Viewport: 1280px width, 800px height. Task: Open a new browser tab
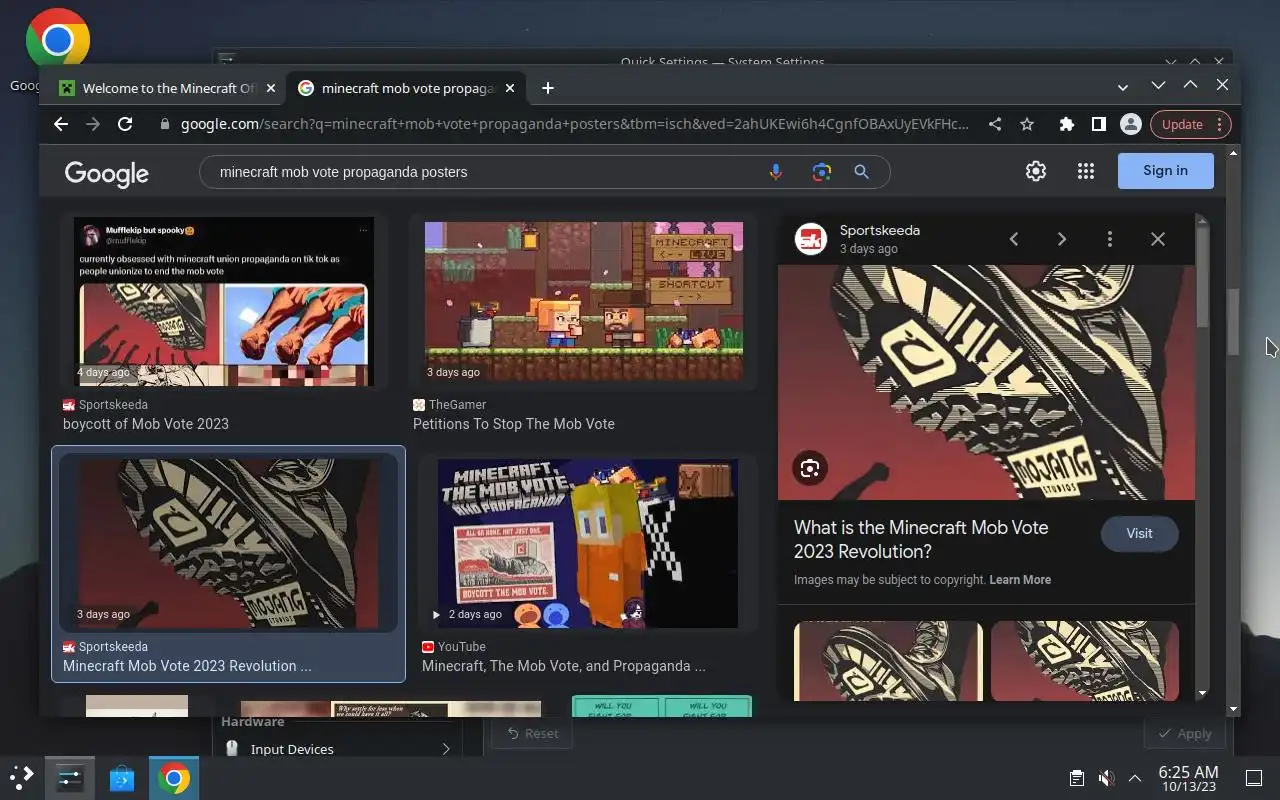coord(547,88)
